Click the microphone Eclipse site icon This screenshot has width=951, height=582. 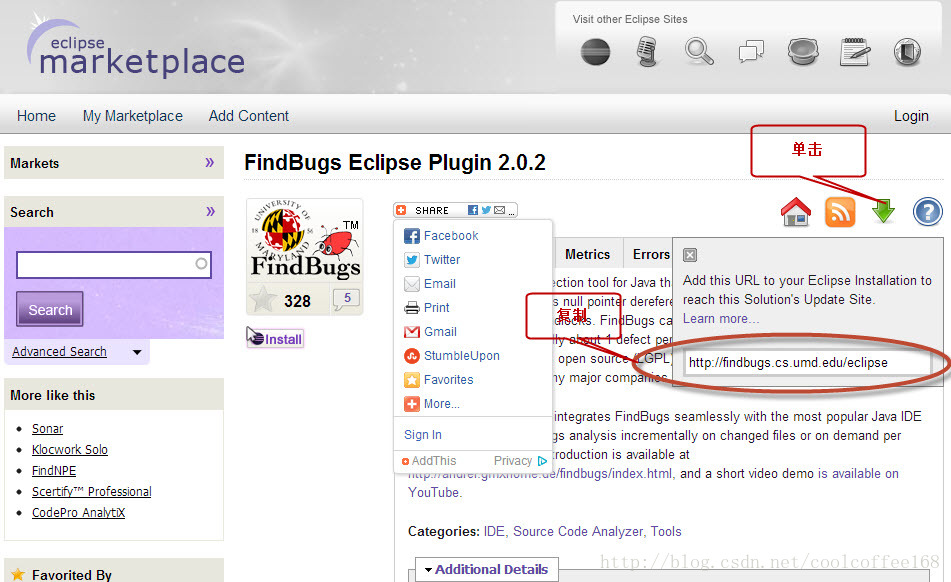[x=647, y=52]
